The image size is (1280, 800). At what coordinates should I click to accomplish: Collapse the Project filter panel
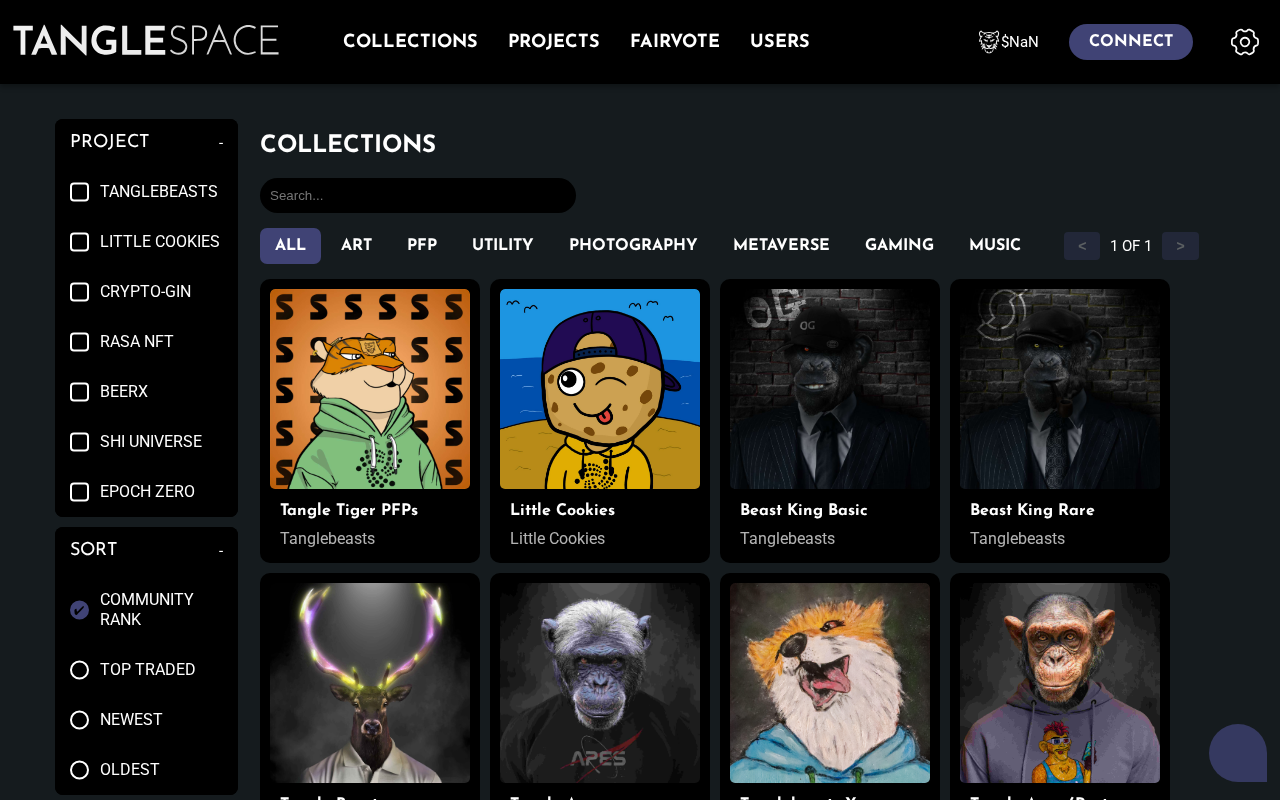221,143
